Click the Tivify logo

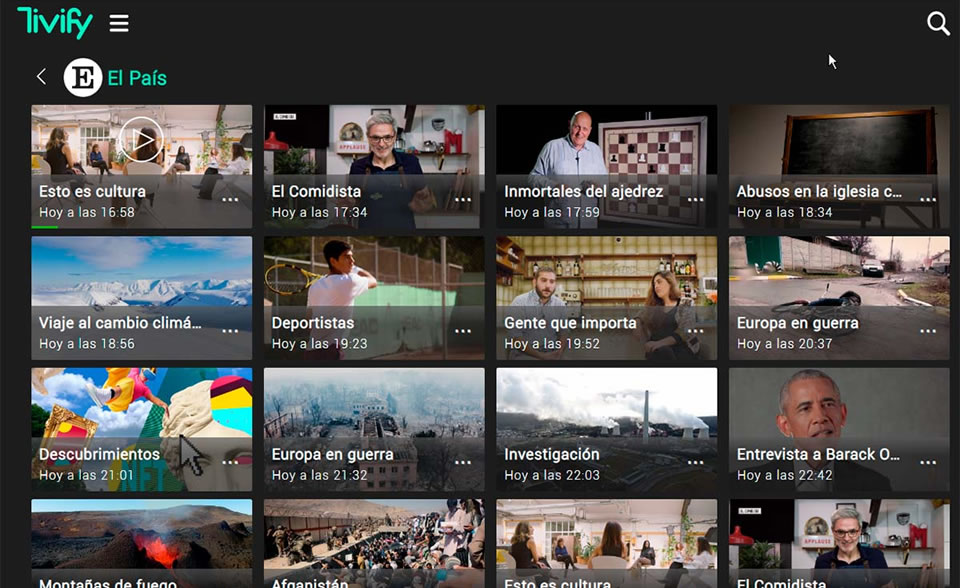[55, 22]
